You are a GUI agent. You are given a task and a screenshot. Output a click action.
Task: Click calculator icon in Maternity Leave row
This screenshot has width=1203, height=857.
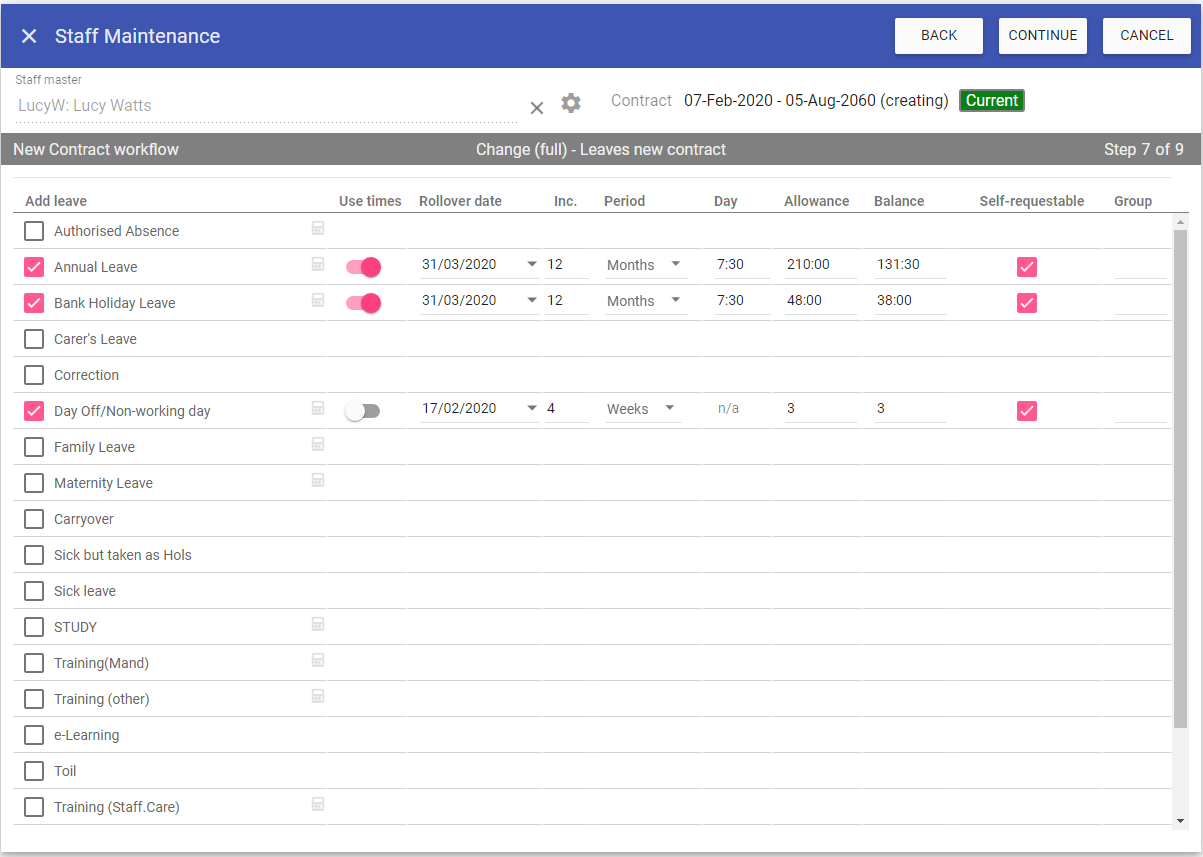(x=318, y=480)
